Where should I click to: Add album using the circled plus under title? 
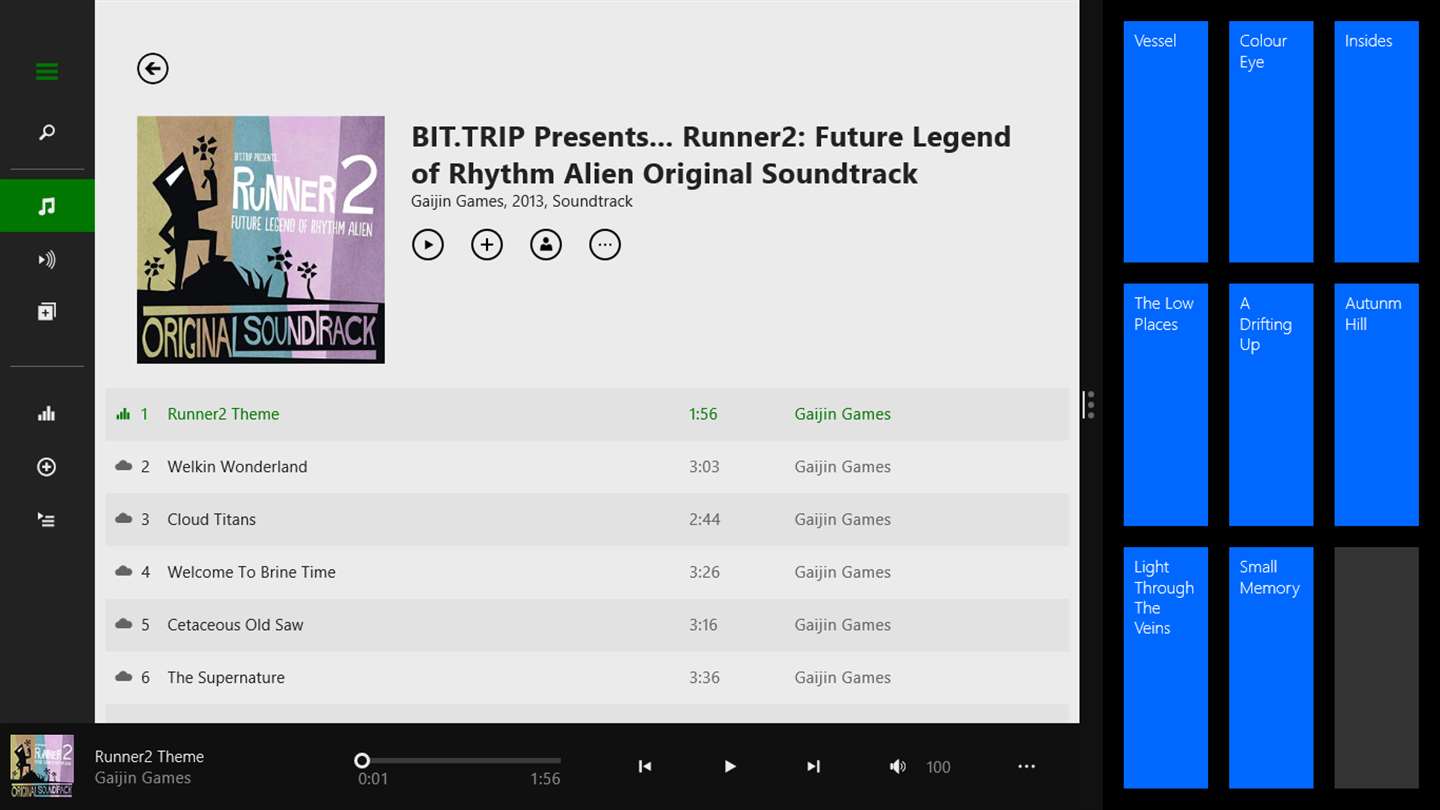[x=487, y=245]
